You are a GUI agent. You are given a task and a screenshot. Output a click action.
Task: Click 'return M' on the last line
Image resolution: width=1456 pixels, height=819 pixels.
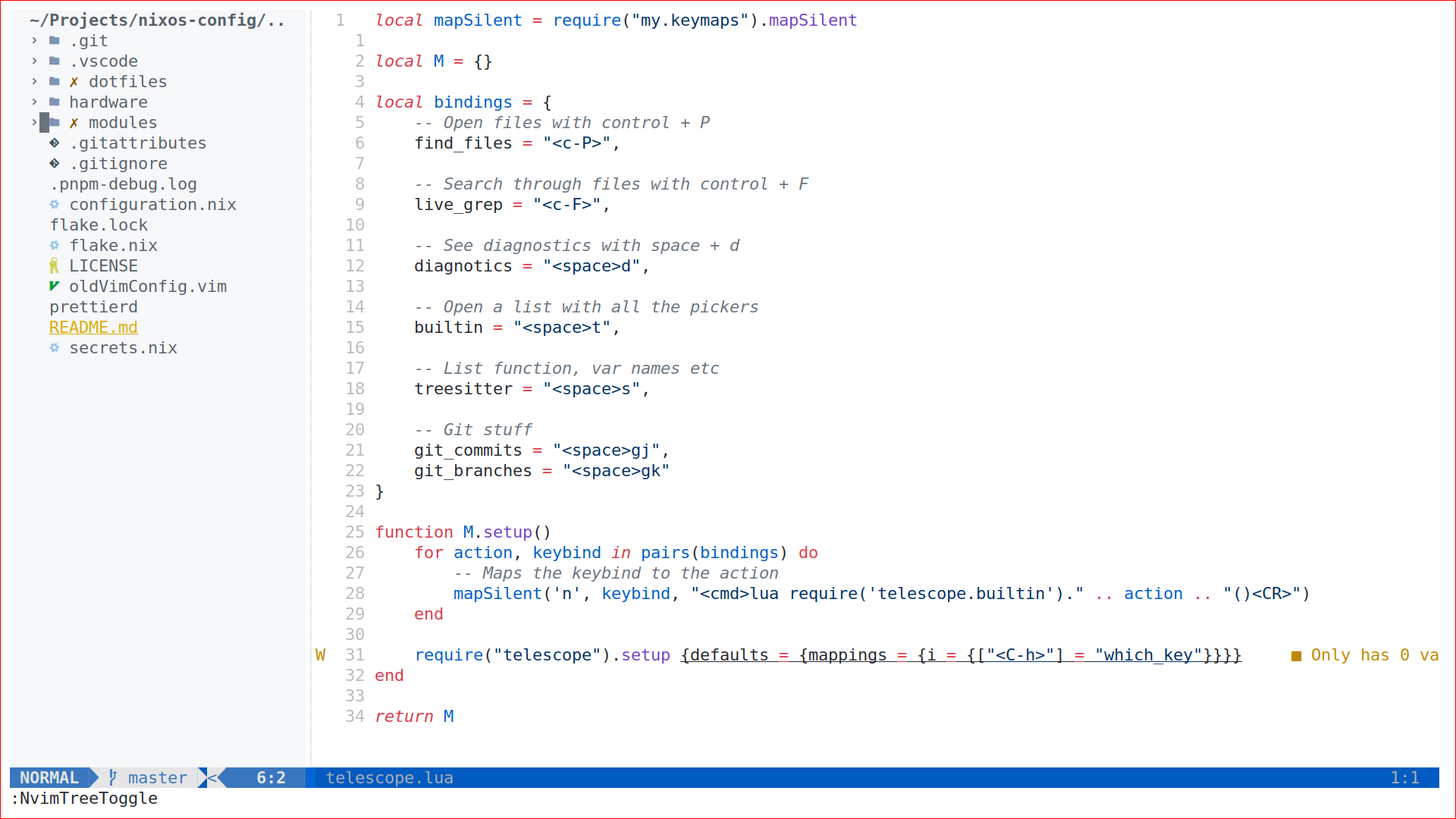coord(414,716)
